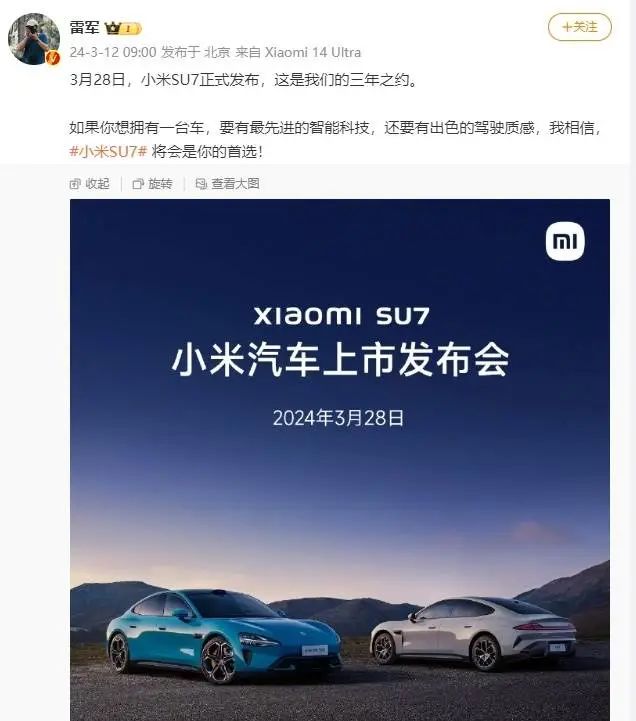Screen dimensions: 636x721
Task: Click the 旋转 rotate label
Action: coord(160,184)
